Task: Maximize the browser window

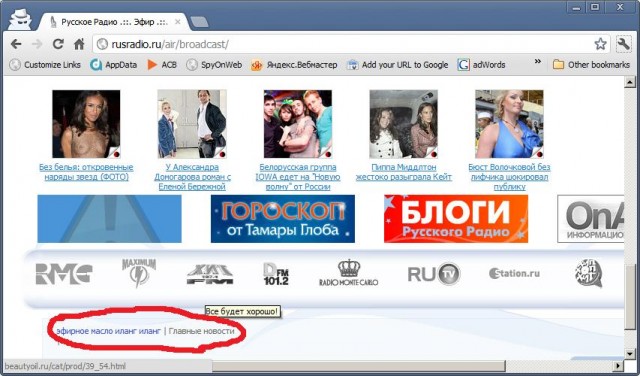Action: click(596, 6)
